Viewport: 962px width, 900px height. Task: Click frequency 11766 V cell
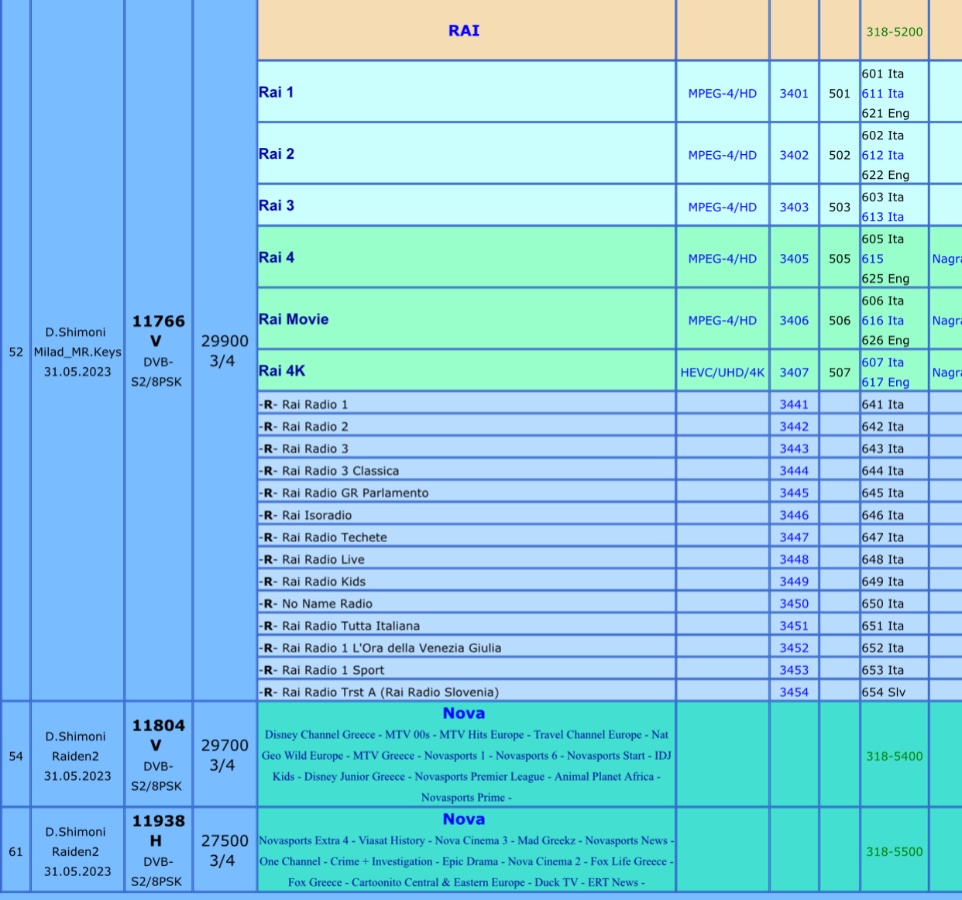click(158, 351)
